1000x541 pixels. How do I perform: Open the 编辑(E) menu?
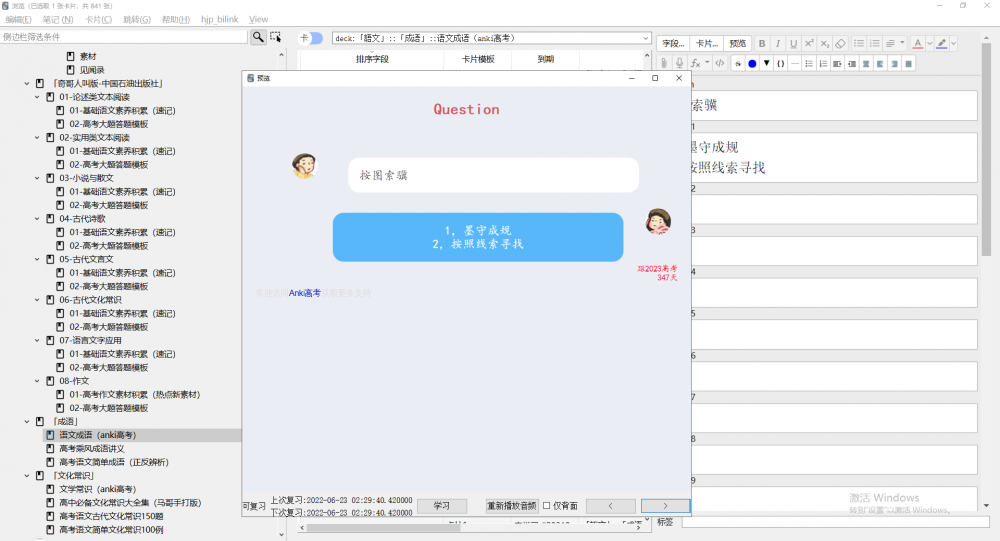tap(18, 19)
